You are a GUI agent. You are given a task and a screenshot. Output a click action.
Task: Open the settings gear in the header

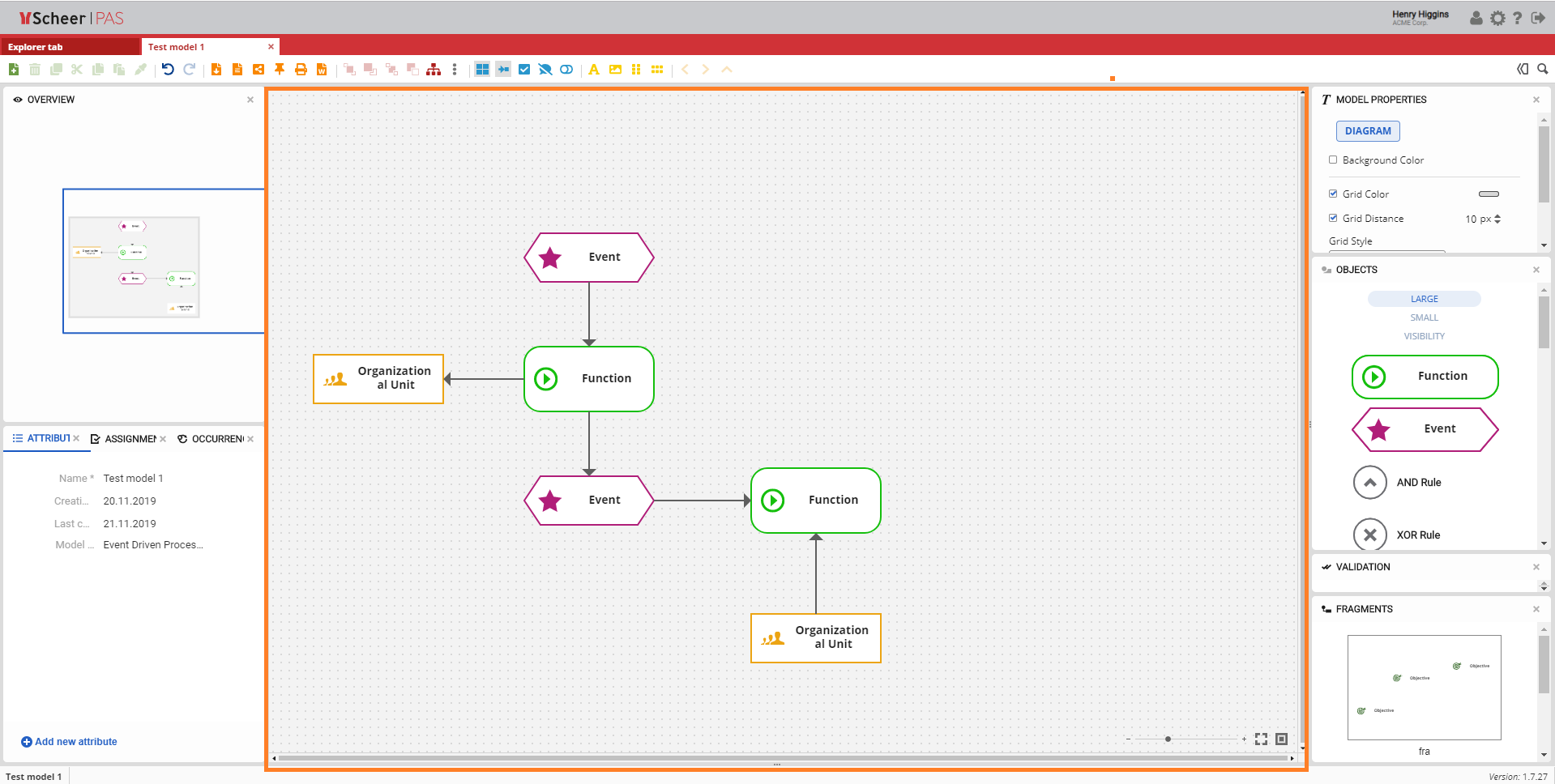pos(1497,18)
